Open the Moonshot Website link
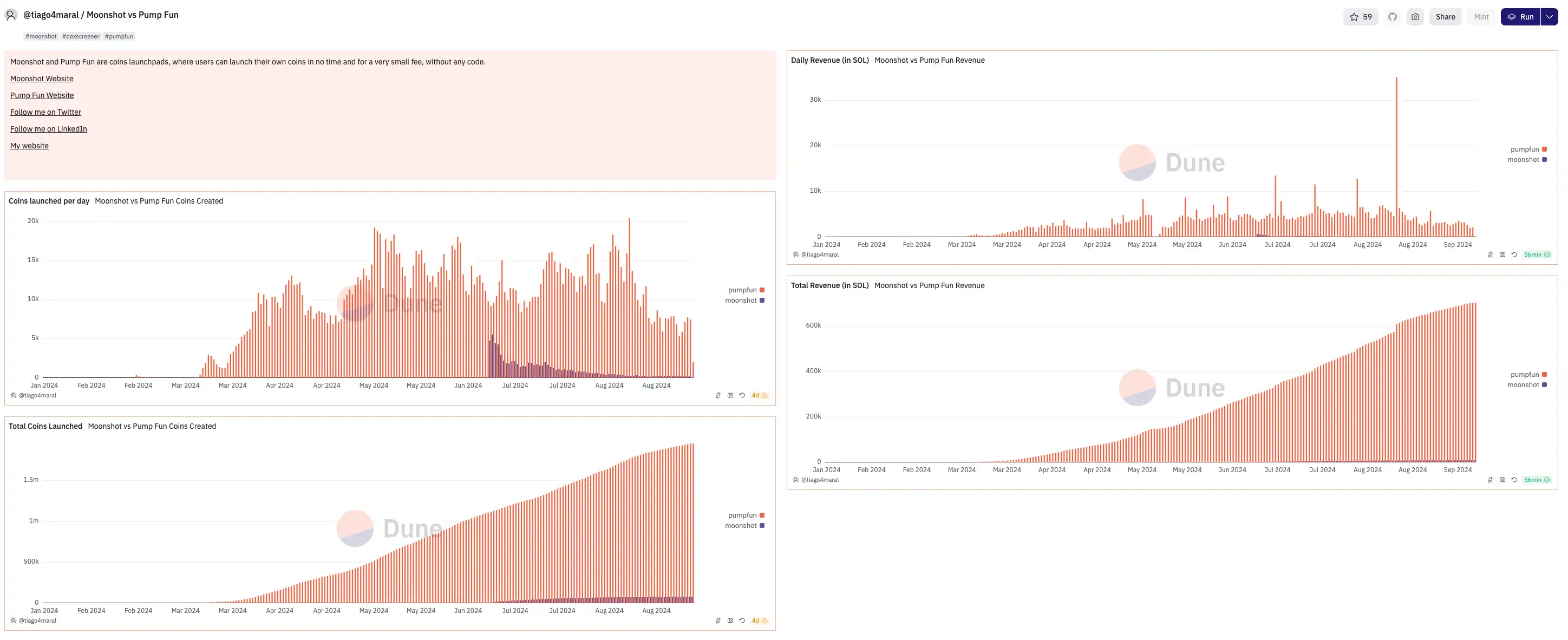The image size is (1568, 640). click(41, 79)
